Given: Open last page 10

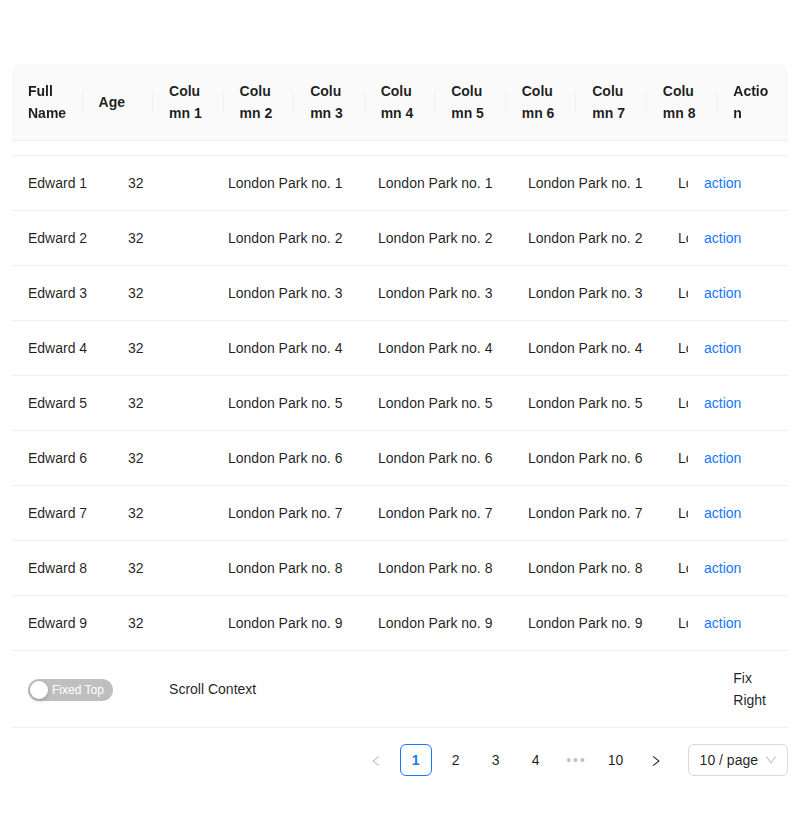Looking at the screenshot, I should [x=616, y=760].
